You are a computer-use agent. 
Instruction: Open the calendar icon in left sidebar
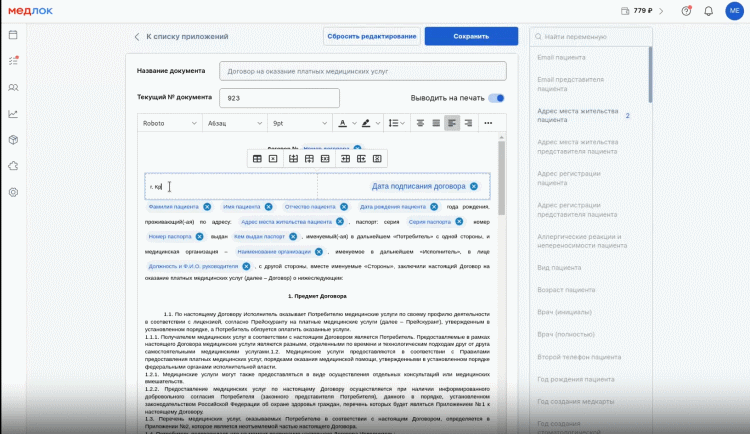(x=13, y=35)
